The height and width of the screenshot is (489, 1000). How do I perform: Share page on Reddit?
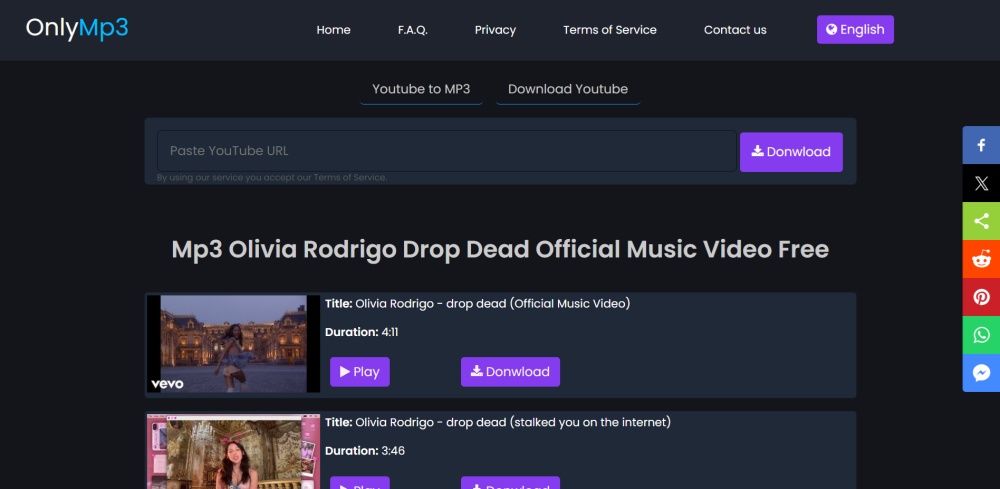click(981, 259)
